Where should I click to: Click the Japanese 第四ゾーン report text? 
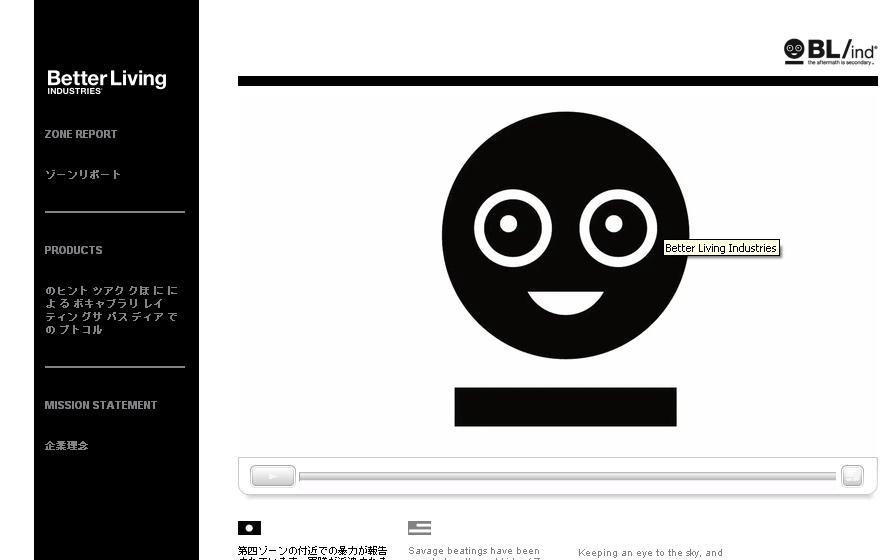click(312, 553)
